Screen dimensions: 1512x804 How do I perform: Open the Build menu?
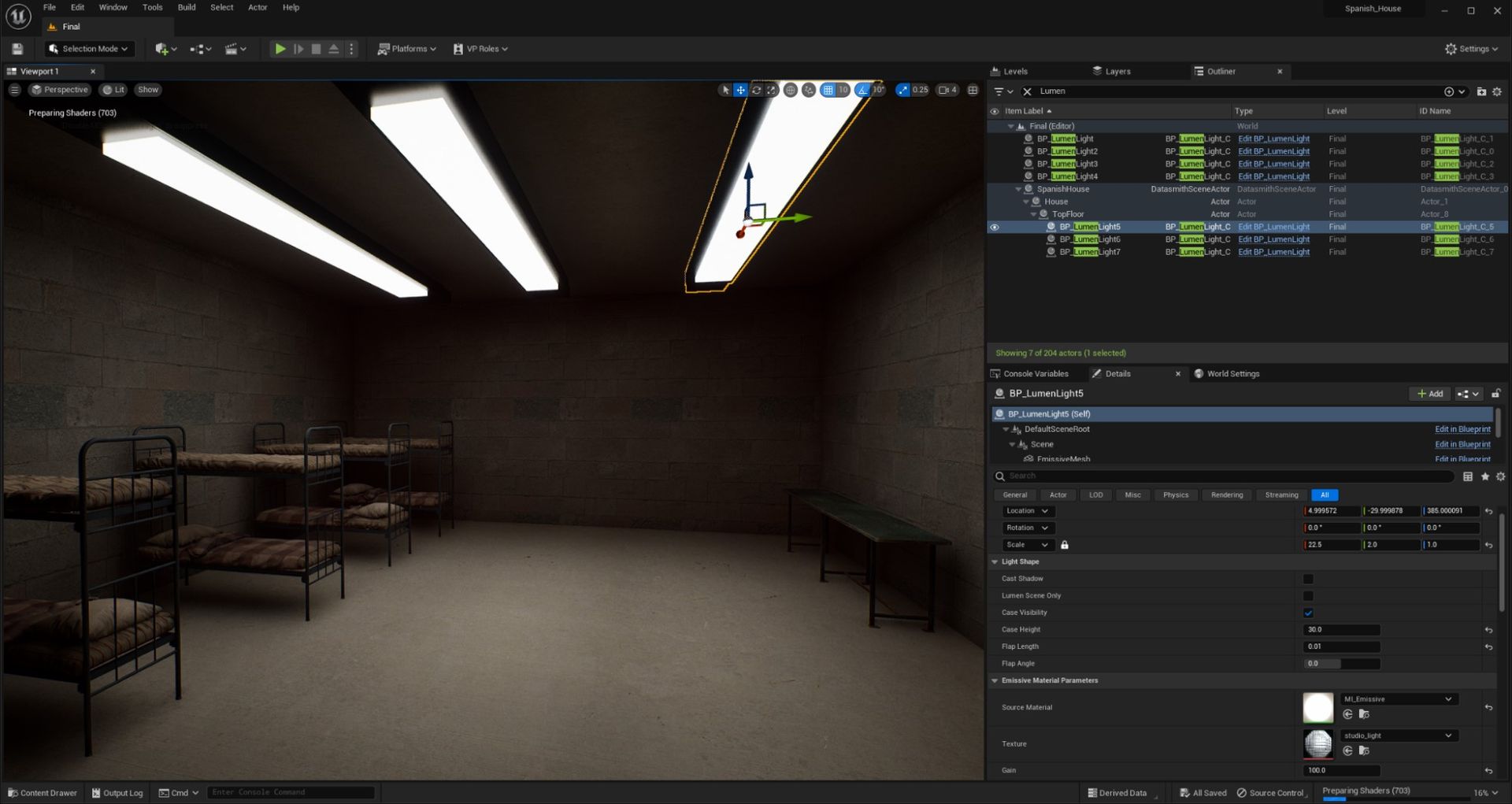click(186, 7)
